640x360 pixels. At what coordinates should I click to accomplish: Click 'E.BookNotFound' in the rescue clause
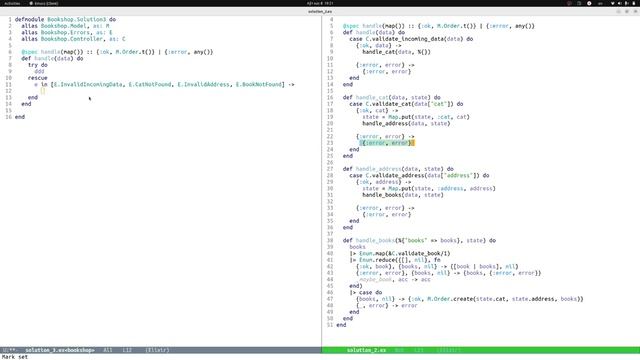(259, 84)
